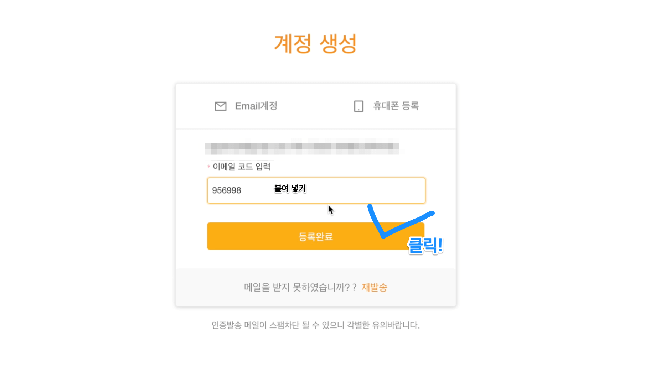
Task: Click the 메일을 받지 못하였습니까? text
Action: (297, 288)
